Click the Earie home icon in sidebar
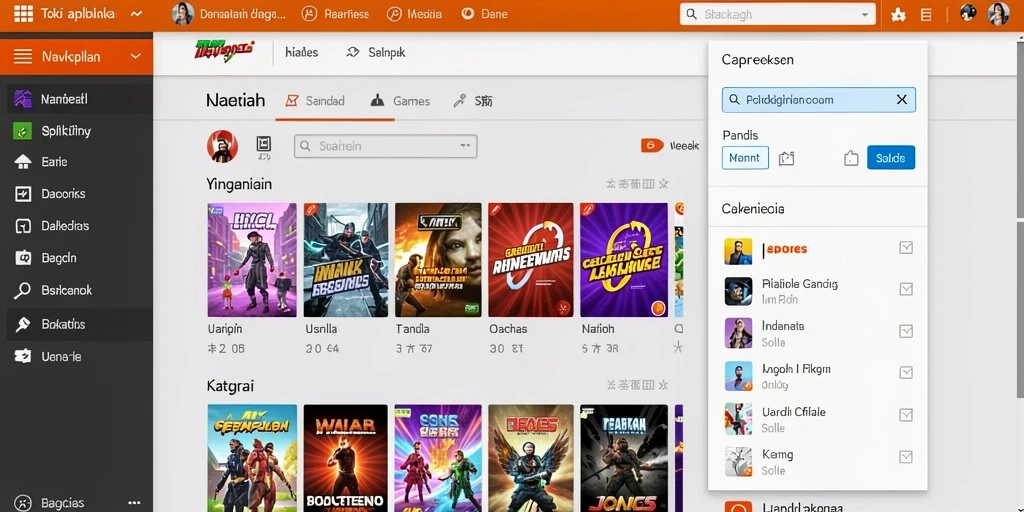 (x=22, y=162)
